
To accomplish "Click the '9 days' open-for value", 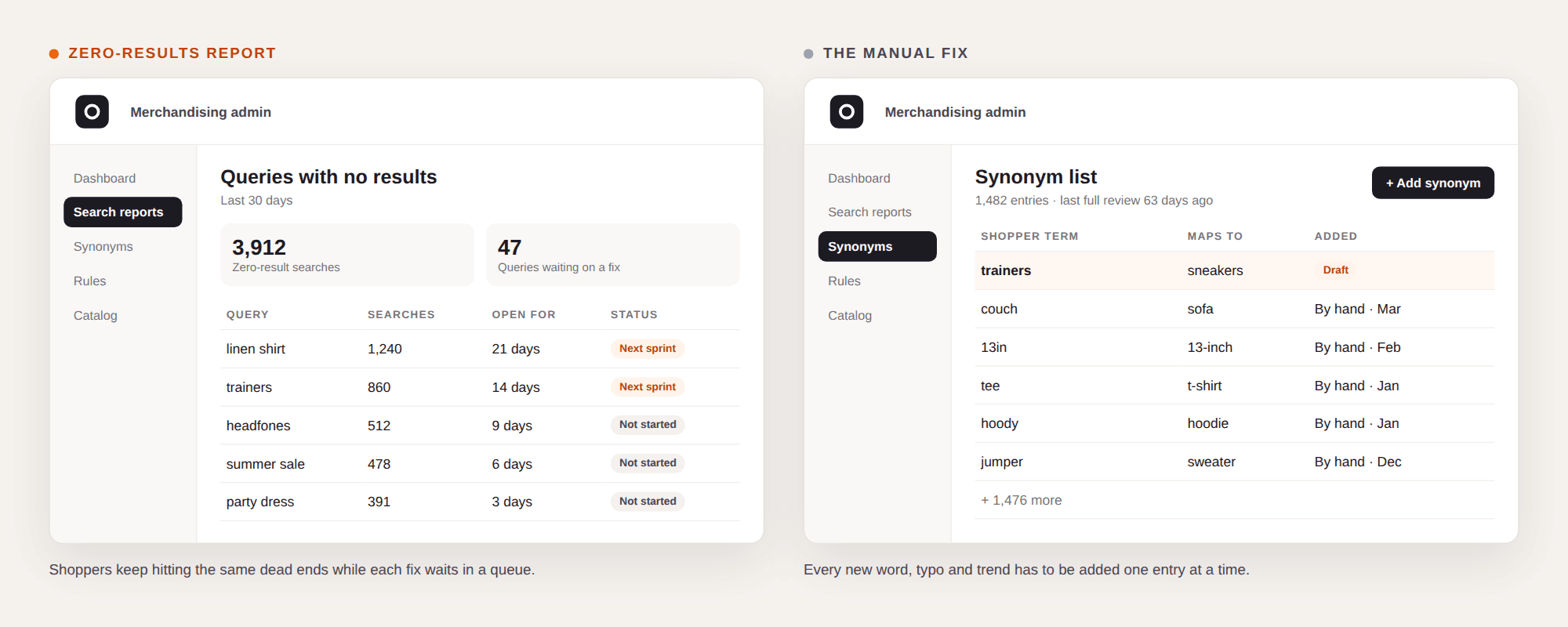I will pos(511,426).
